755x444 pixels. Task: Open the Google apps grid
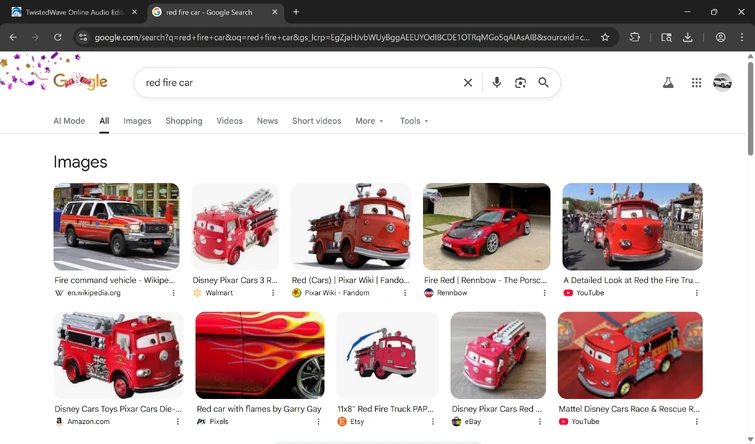[696, 82]
